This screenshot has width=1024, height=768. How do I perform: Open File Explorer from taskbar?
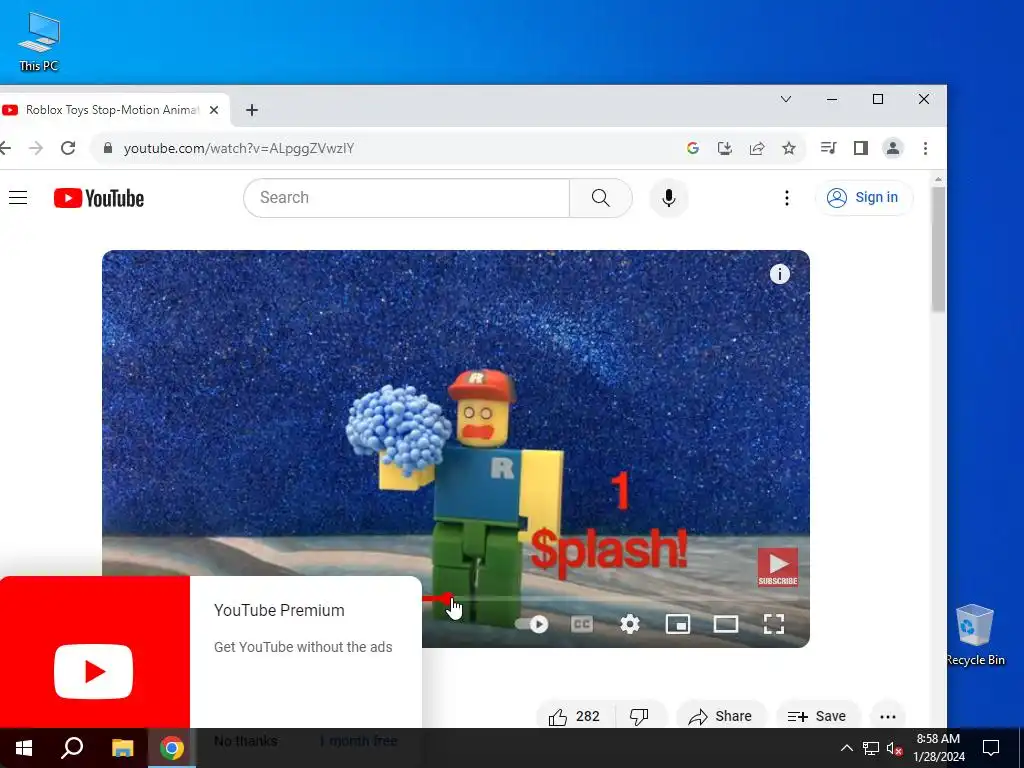click(122, 748)
